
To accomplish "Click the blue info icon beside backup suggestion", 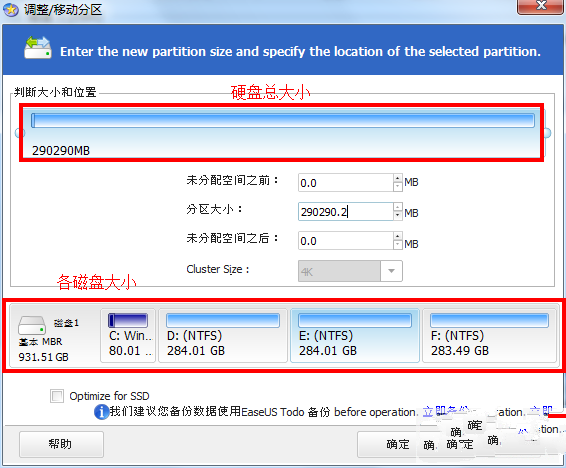I will (101, 412).
